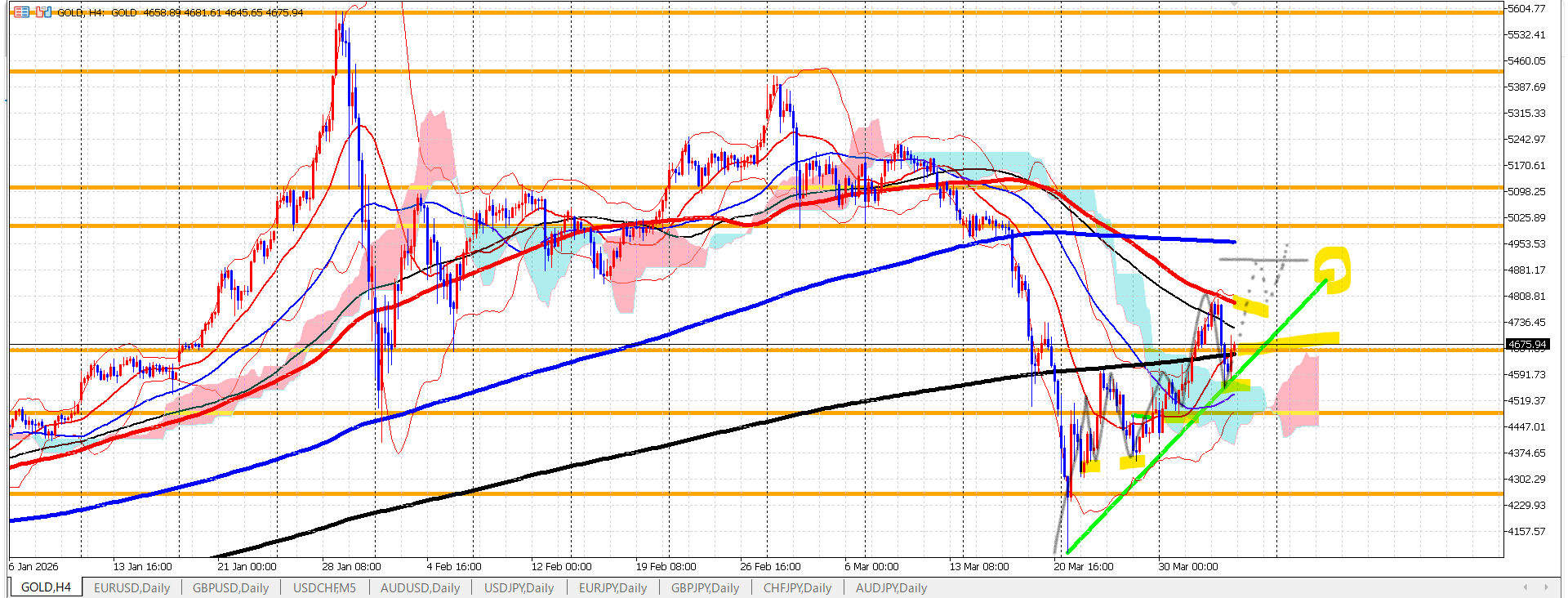Open the CHFJPY,Daily chart tab

pyautogui.click(x=797, y=587)
